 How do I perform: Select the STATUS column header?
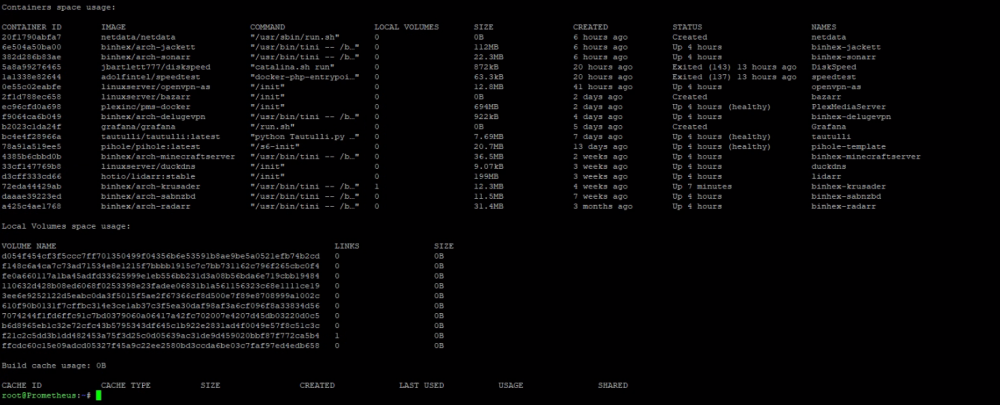coord(687,27)
